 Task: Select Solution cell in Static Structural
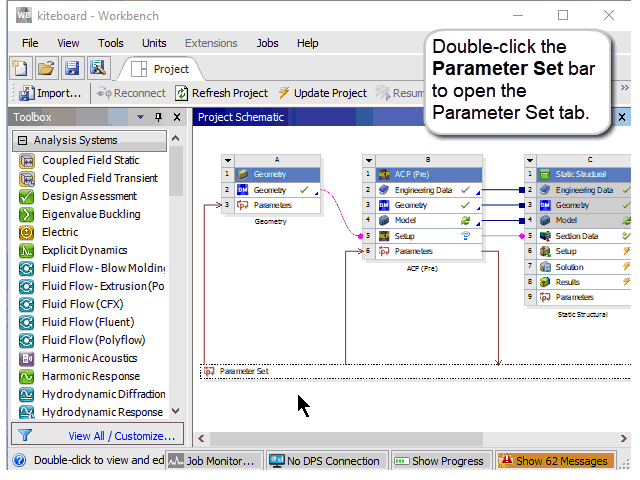pyautogui.click(x=584, y=267)
